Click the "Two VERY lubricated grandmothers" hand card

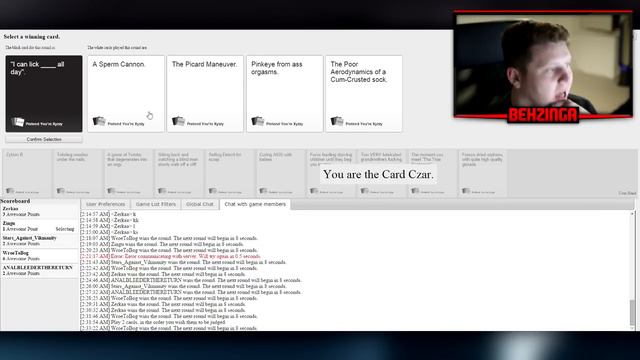pos(382,173)
